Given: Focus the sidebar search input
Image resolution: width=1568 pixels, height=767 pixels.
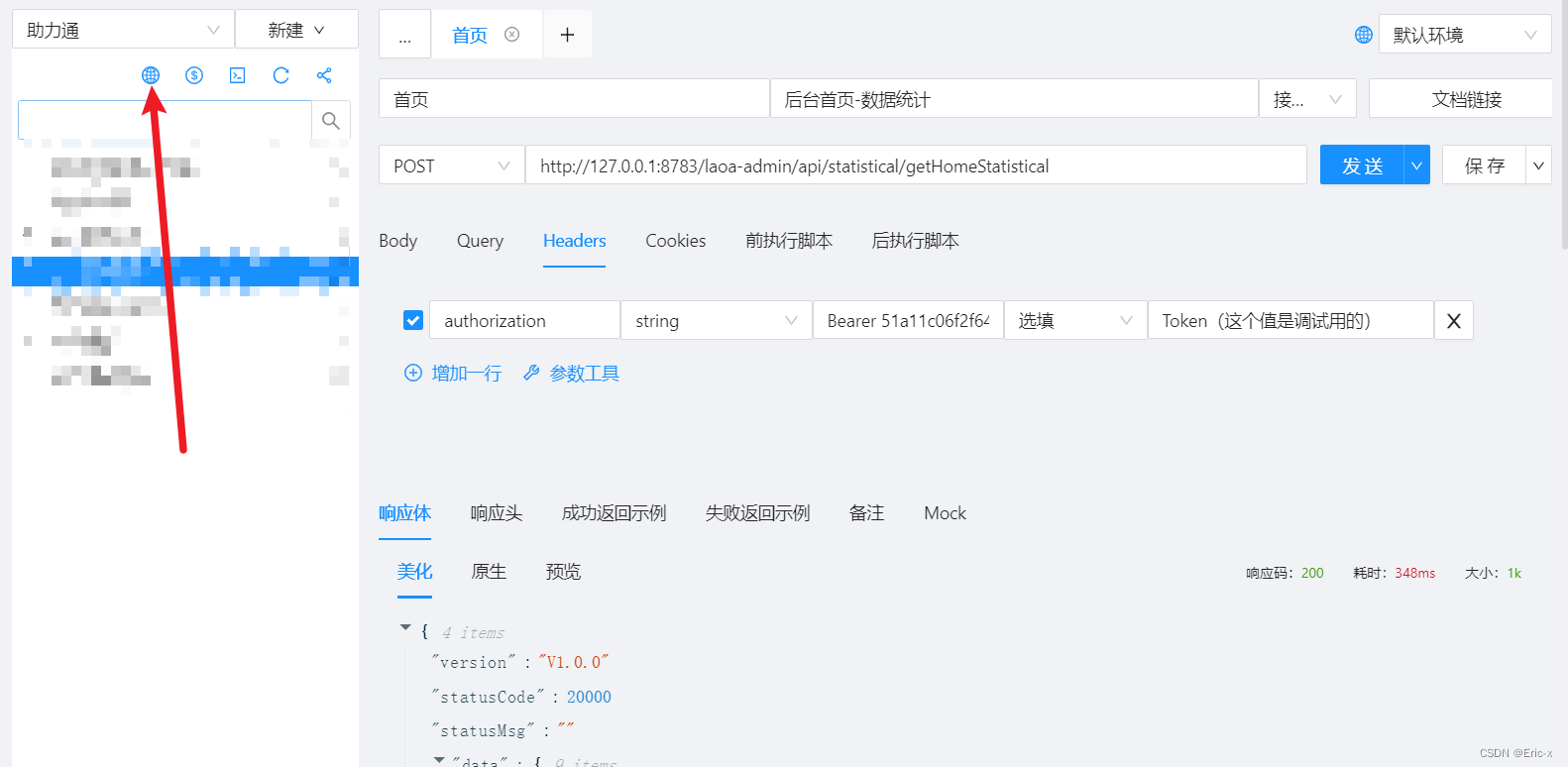Looking at the screenshot, I should click(165, 121).
